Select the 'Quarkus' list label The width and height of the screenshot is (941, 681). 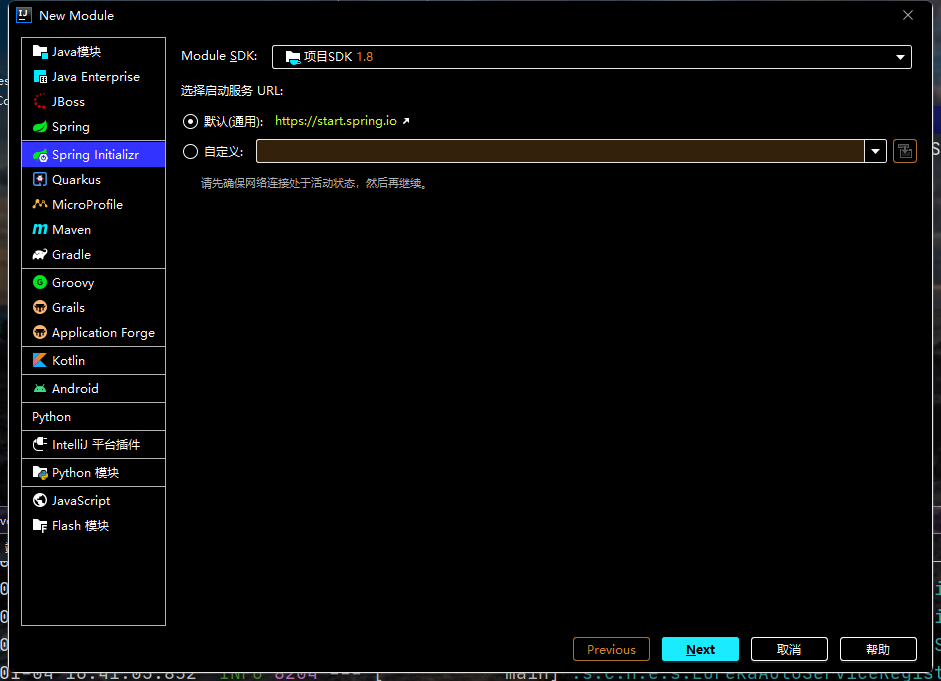(76, 179)
